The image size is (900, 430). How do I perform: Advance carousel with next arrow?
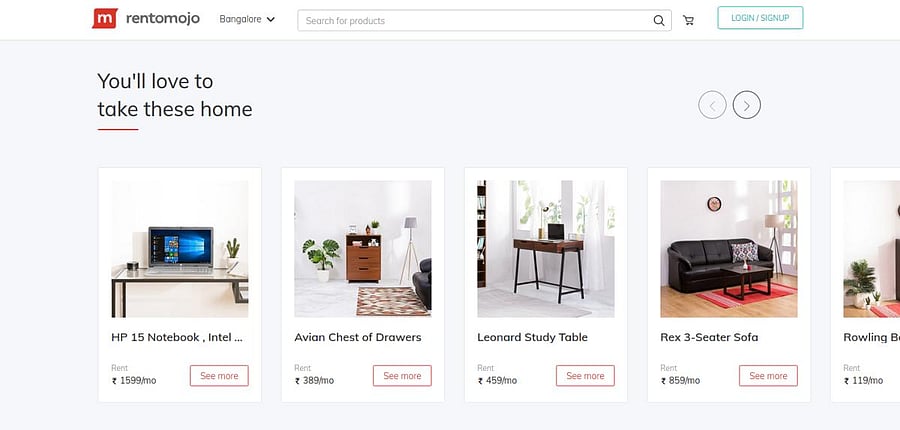pos(747,104)
